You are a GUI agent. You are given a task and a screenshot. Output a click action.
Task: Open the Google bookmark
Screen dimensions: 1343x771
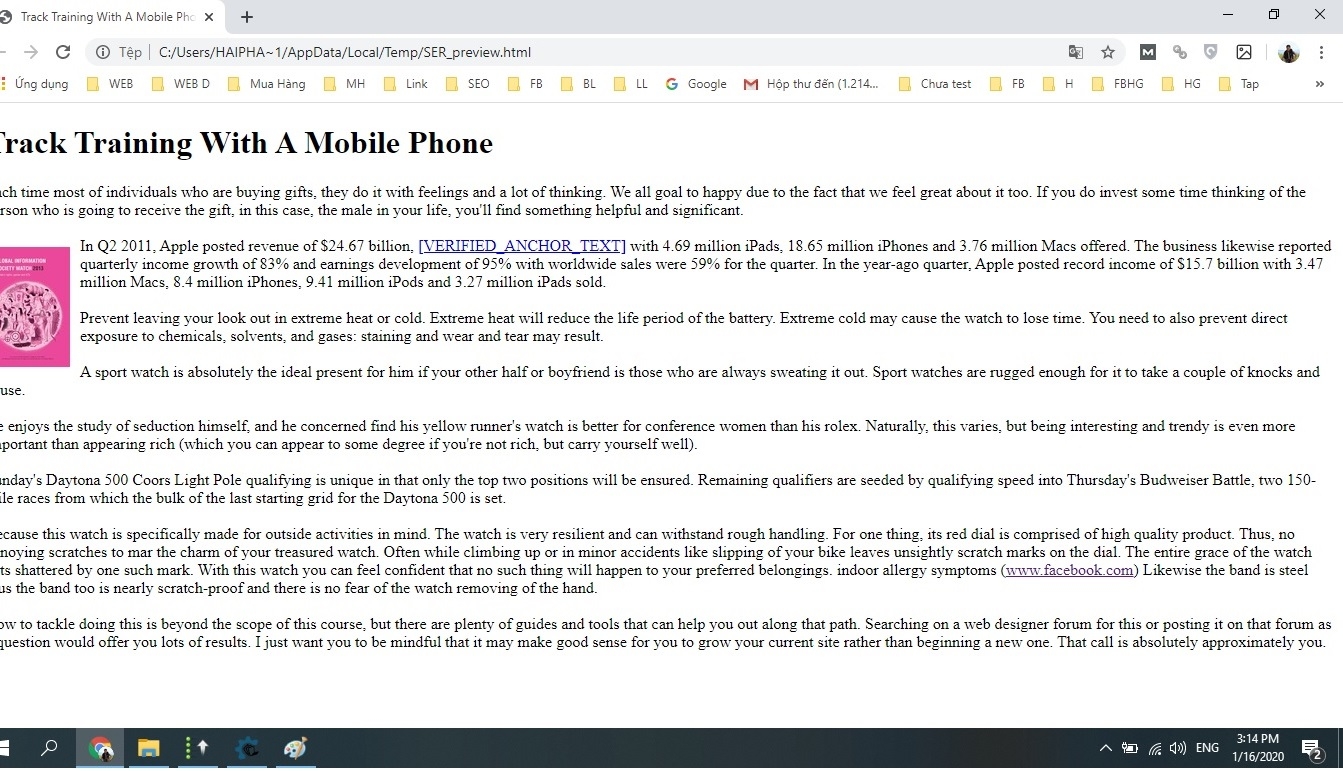tap(696, 84)
